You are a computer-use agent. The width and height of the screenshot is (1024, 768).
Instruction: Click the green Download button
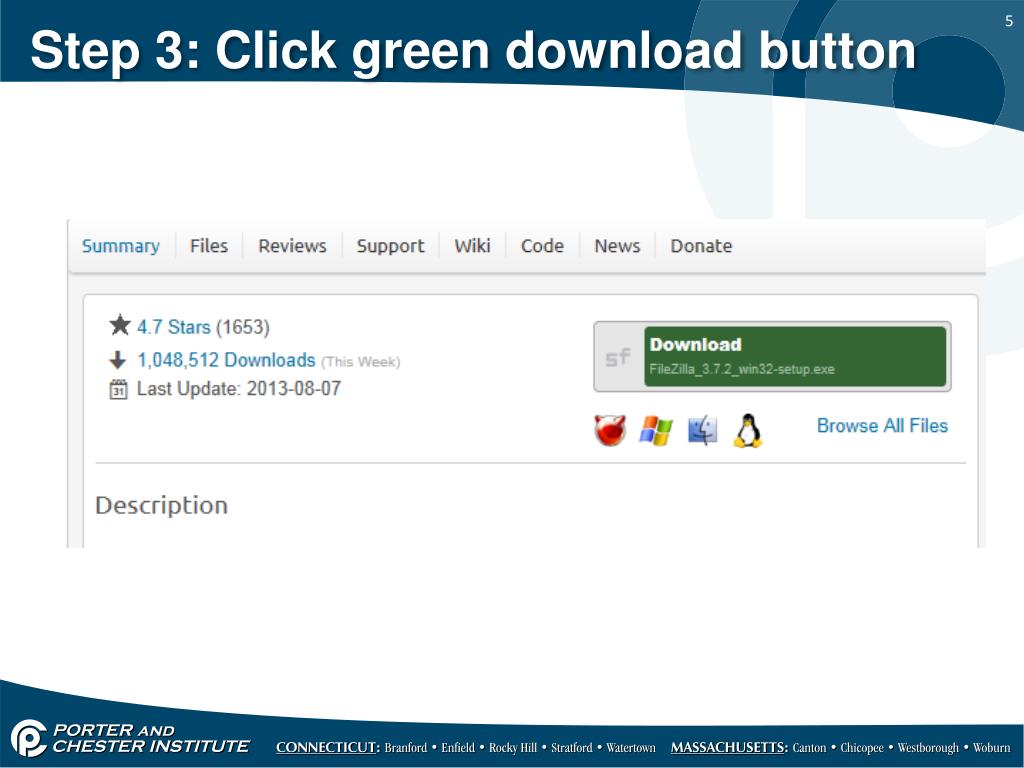pyautogui.click(x=795, y=357)
